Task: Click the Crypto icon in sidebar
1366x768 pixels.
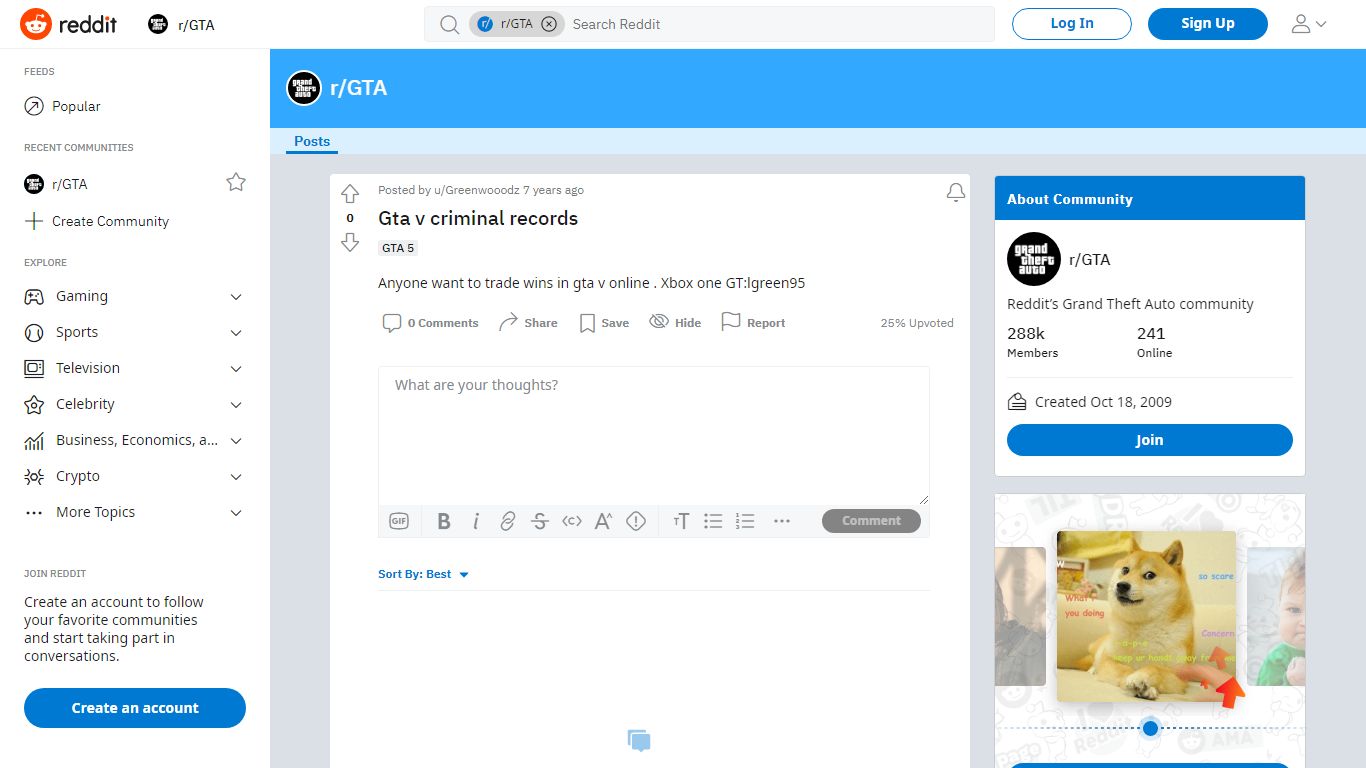Action: point(34,477)
